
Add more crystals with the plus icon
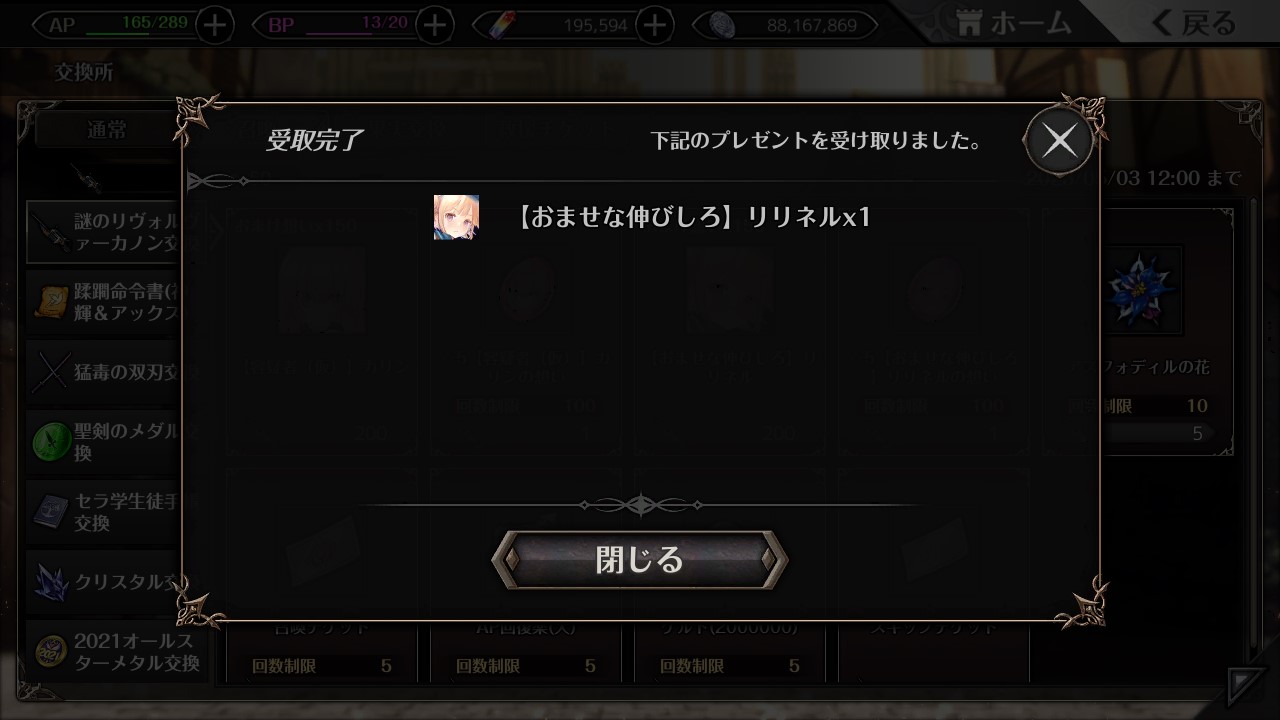[x=655, y=25]
